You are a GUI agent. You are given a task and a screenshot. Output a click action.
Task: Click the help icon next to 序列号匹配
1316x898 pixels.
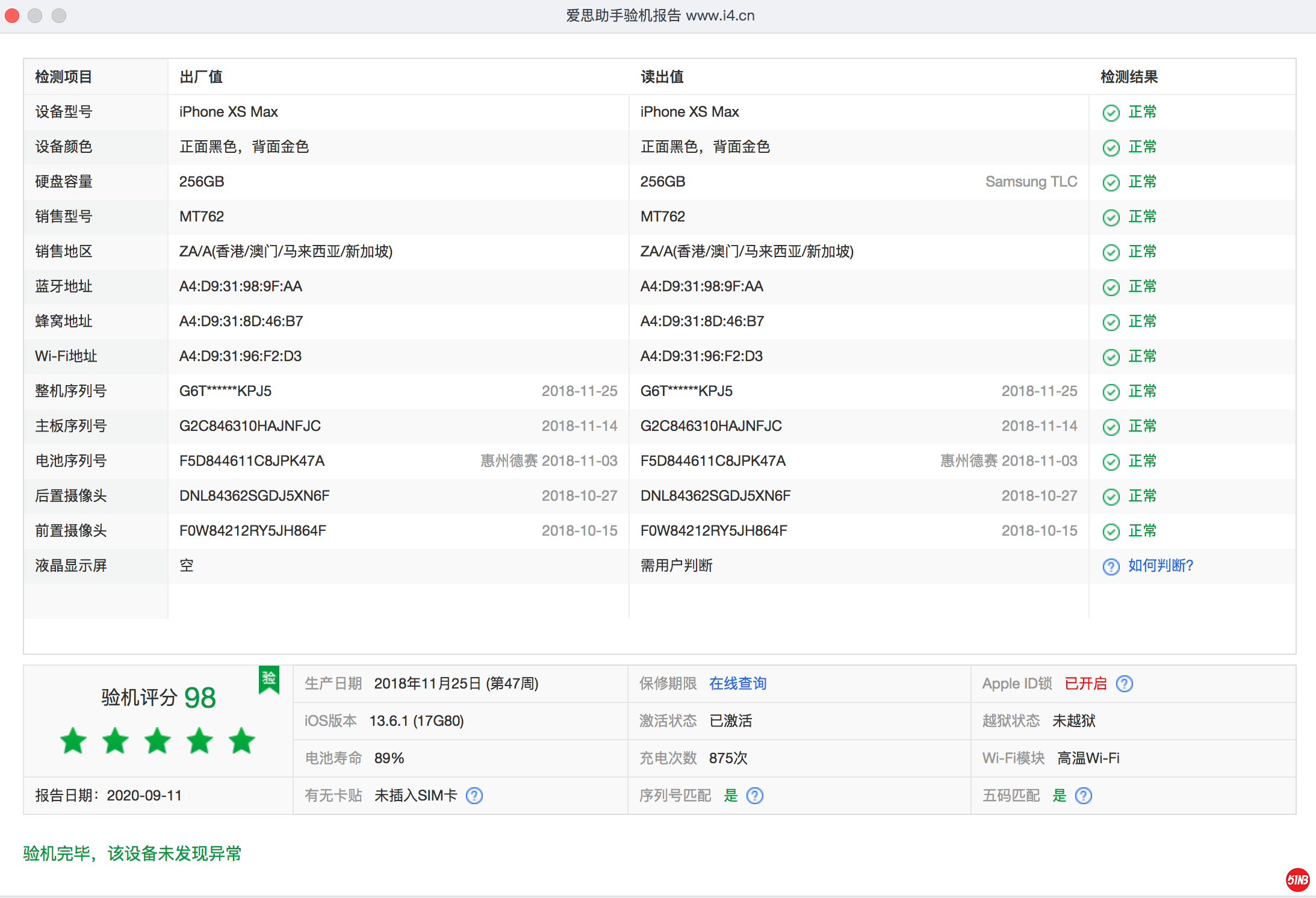[754, 796]
